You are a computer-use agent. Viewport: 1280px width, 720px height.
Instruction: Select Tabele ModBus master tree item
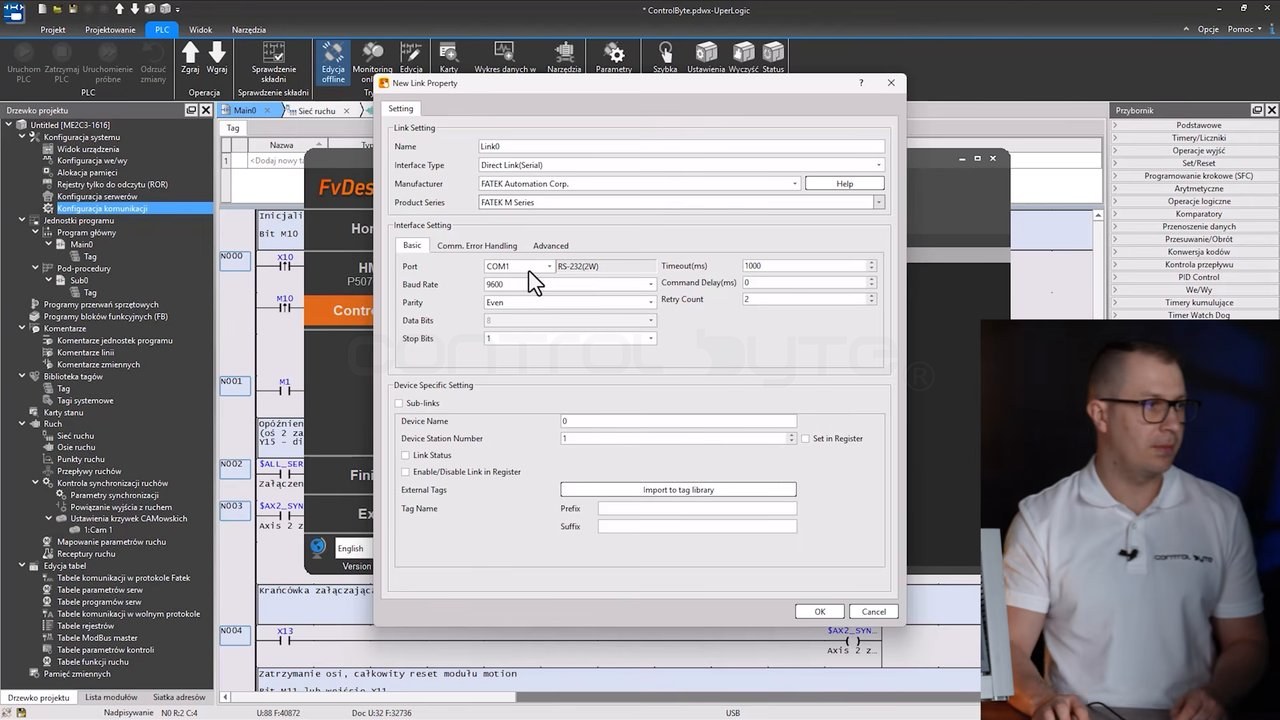97,638
